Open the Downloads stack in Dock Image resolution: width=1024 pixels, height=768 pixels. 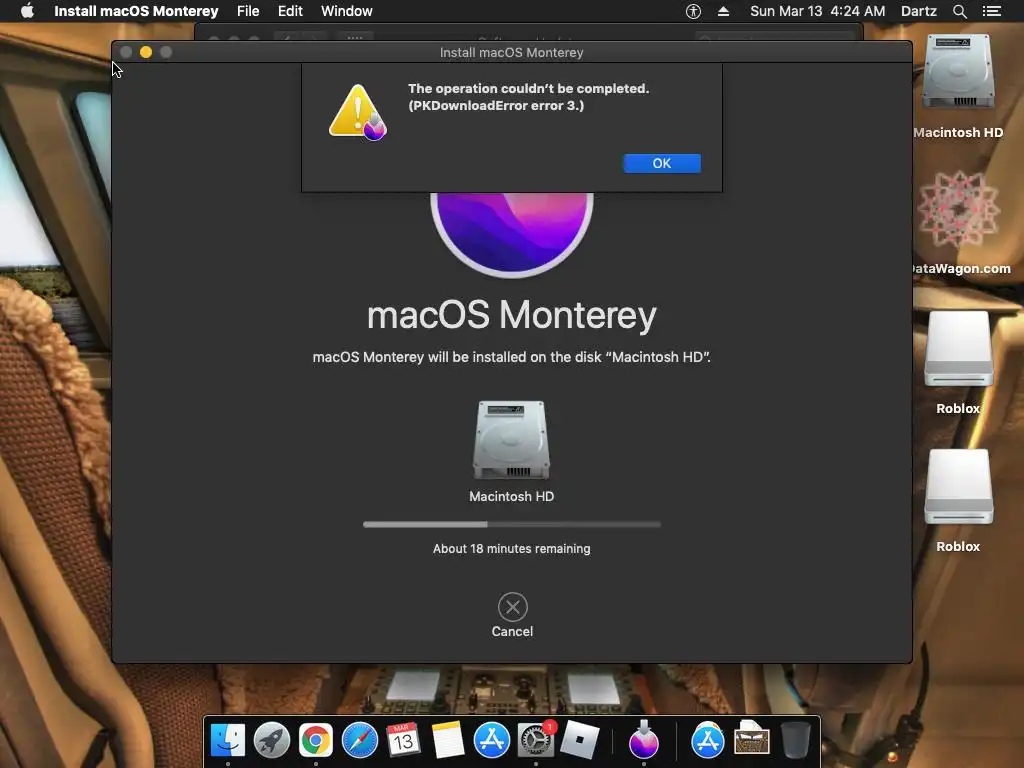pyautogui.click(x=752, y=738)
